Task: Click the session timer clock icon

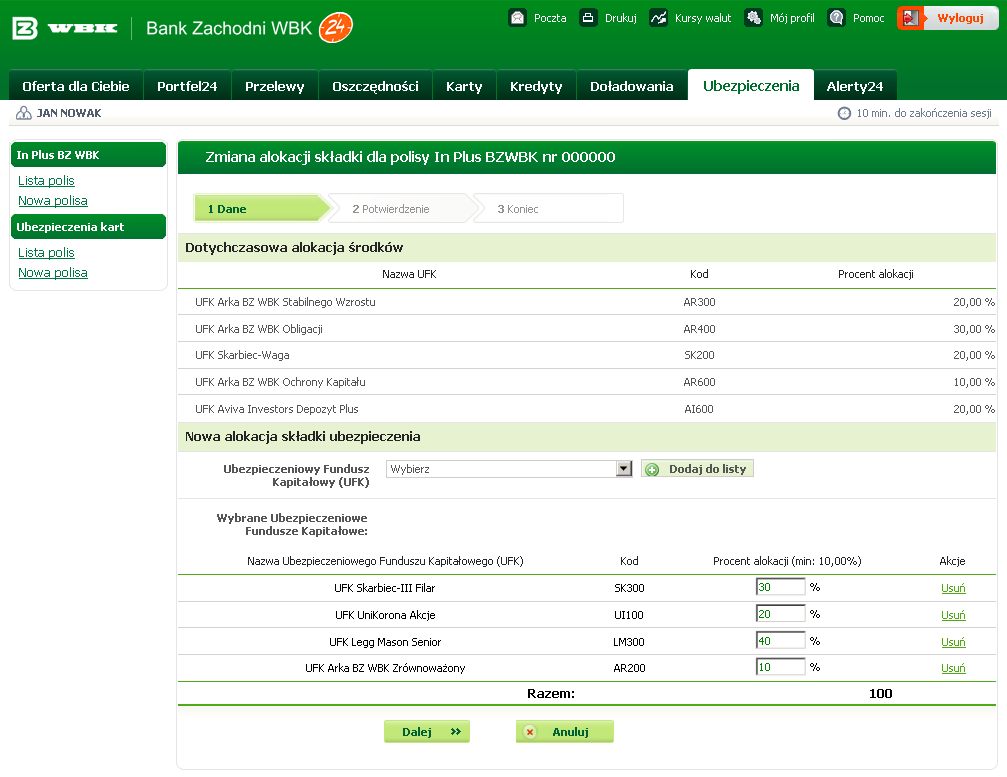Action: (844, 113)
